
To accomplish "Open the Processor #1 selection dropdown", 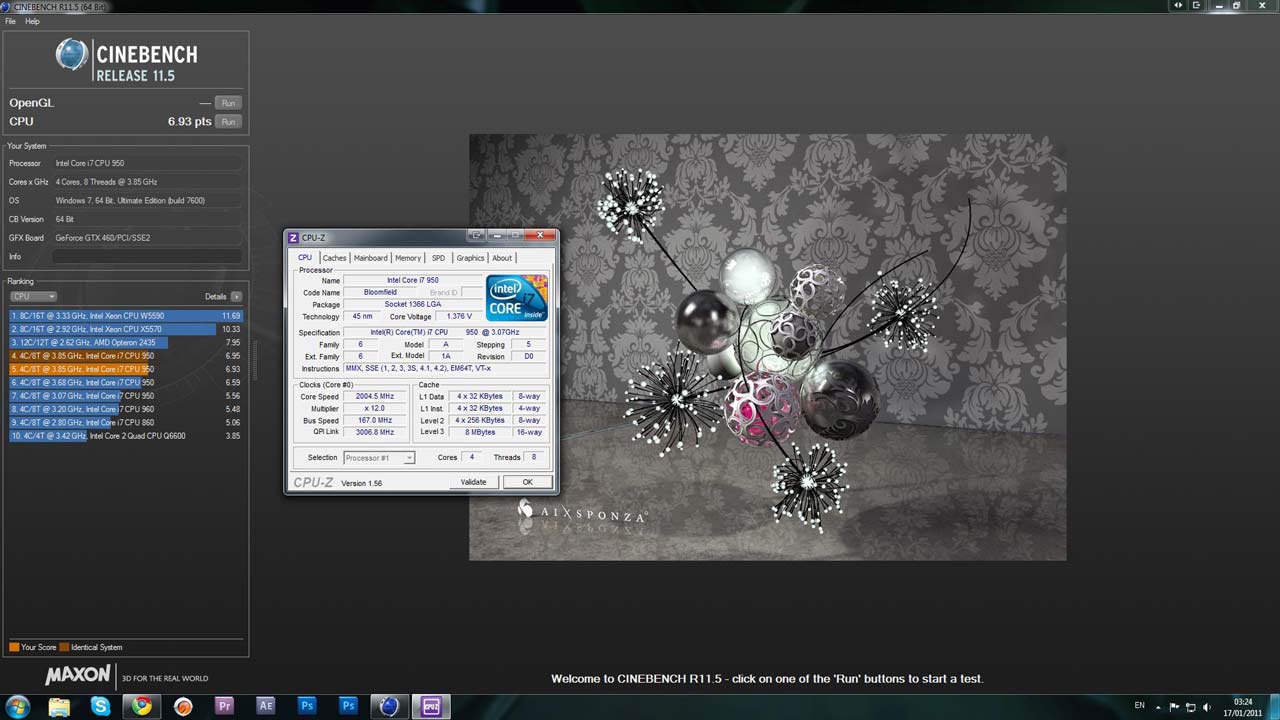I will click(379, 458).
